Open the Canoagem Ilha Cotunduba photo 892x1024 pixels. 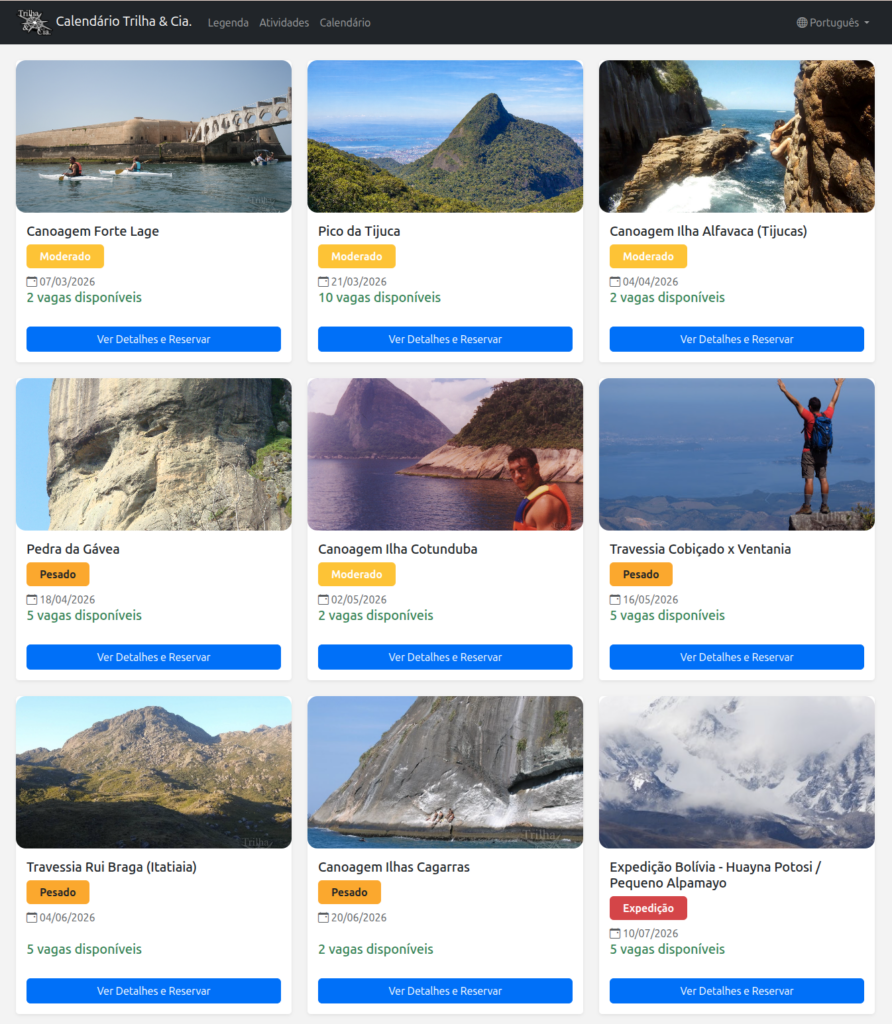[445, 454]
